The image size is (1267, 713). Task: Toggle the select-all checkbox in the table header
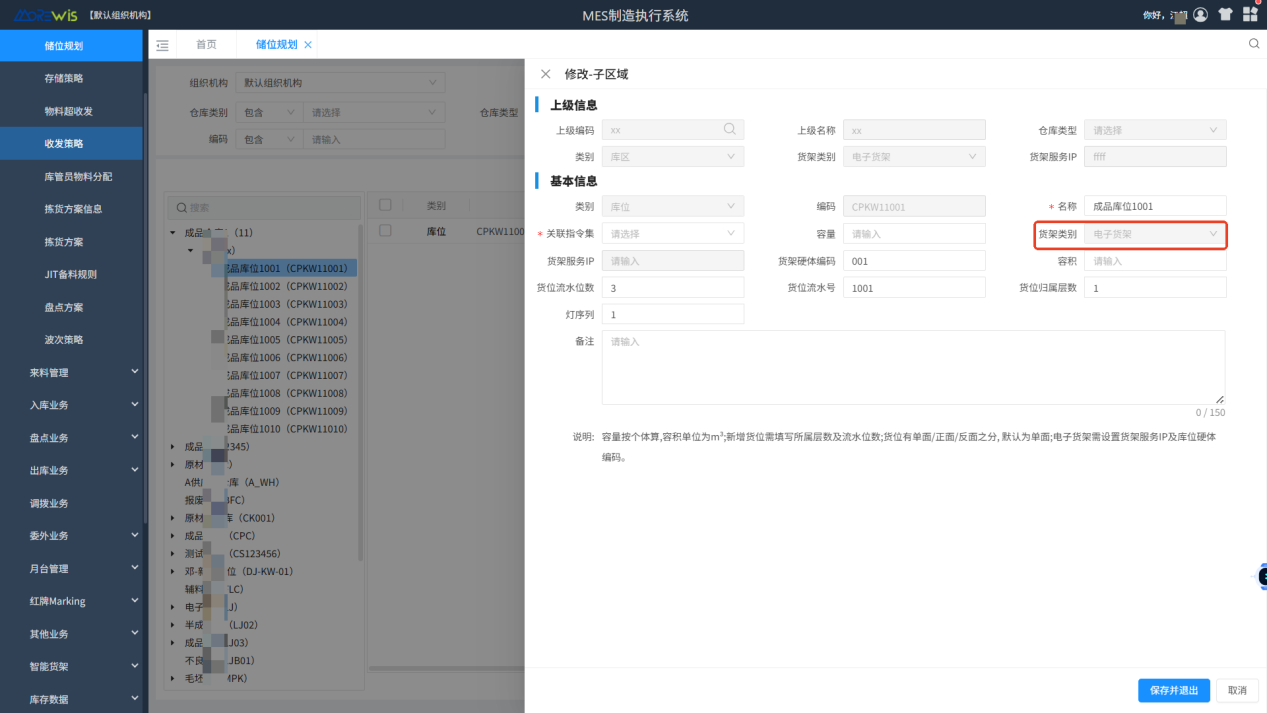pos(384,204)
